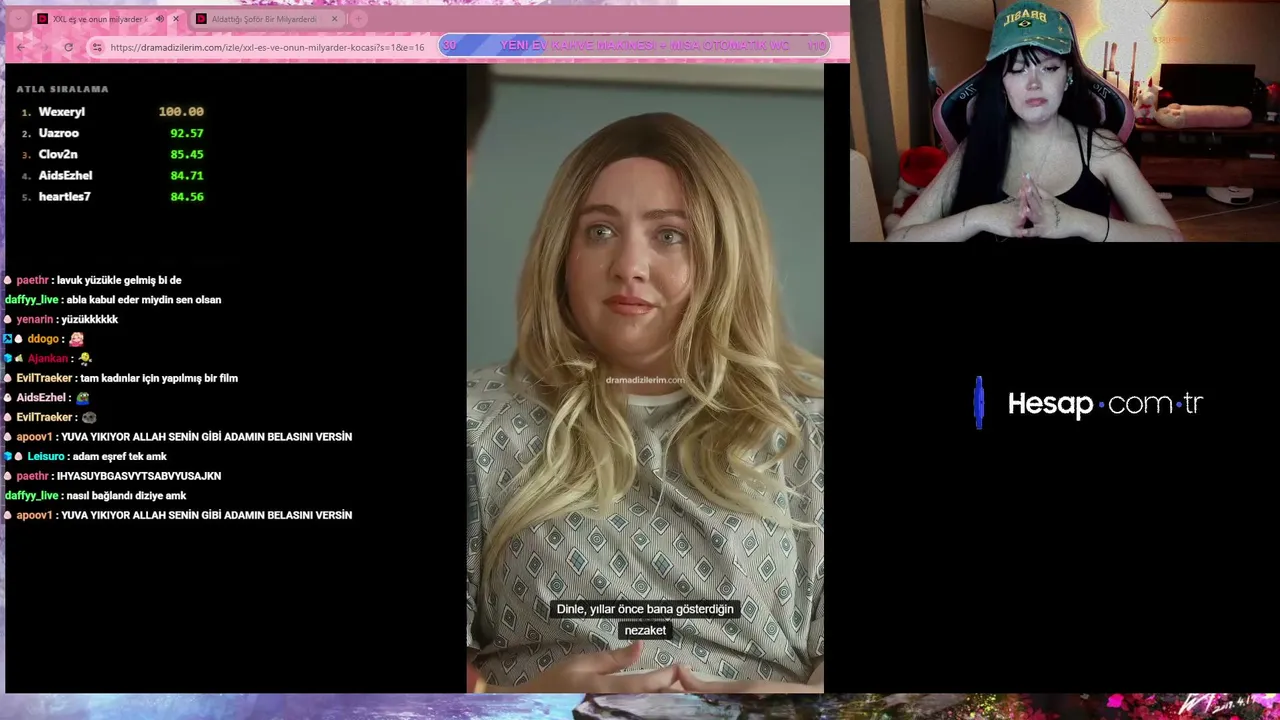This screenshot has height=720, width=1280.
Task: Click the emote in ddogo's message
Action: coord(76,339)
